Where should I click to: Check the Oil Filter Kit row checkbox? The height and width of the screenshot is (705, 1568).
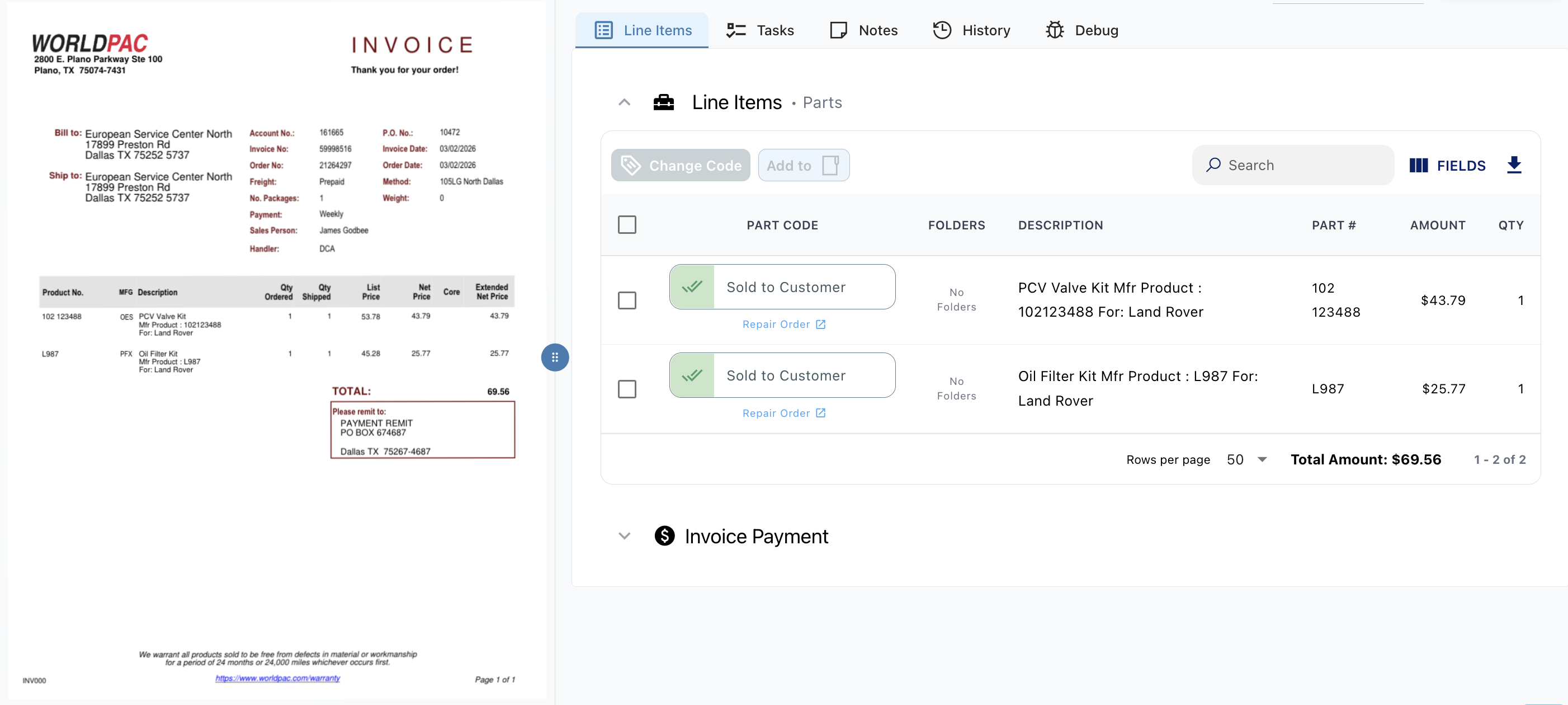[626, 389]
